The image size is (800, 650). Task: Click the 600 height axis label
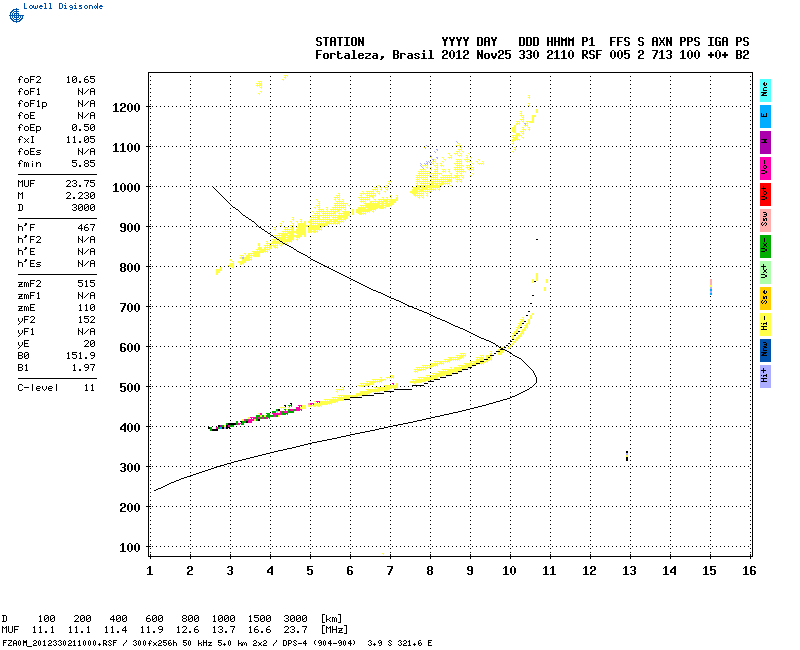coord(130,347)
